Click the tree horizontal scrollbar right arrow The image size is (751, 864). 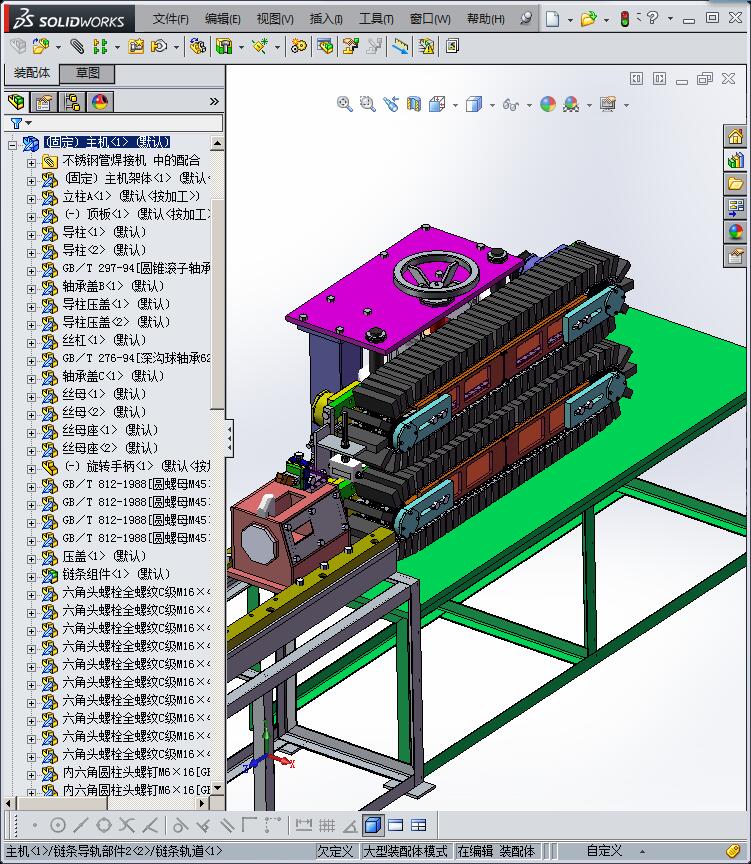click(x=202, y=803)
